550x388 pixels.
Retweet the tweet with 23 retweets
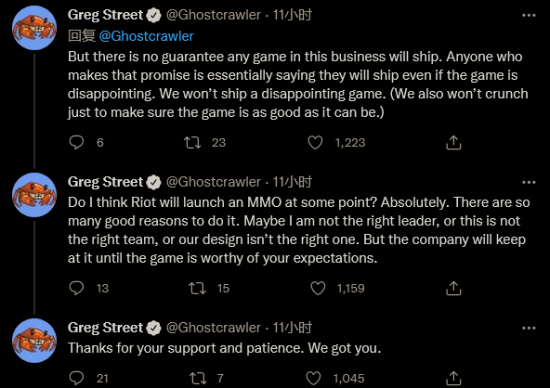193,142
